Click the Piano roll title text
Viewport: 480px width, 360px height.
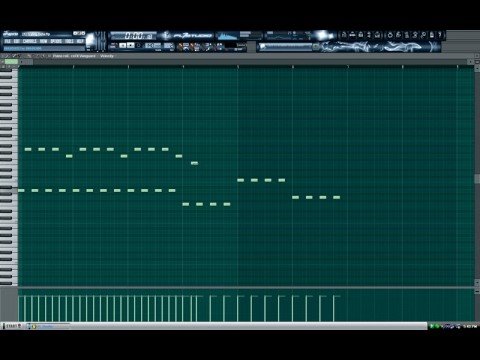coord(74,56)
